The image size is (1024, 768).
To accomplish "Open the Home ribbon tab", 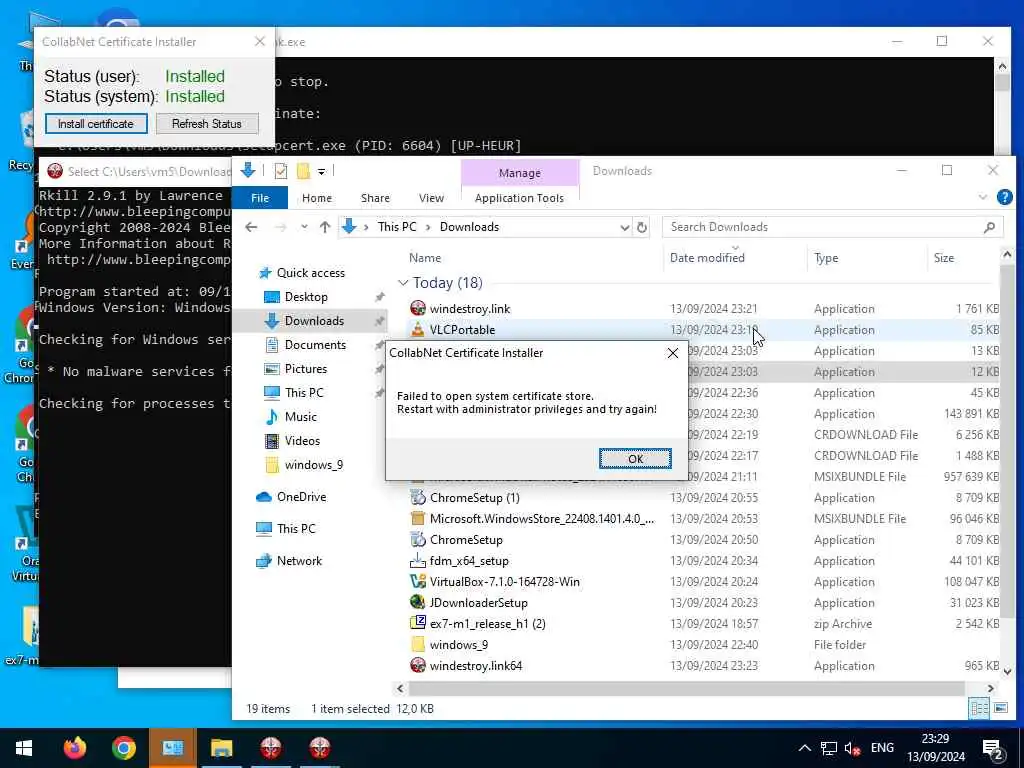I will 317,198.
